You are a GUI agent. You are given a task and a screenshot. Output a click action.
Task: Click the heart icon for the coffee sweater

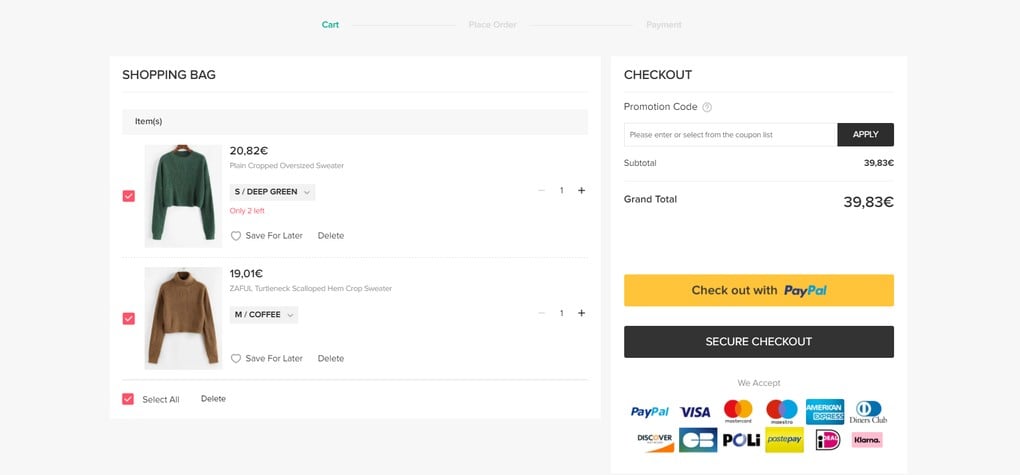236,358
